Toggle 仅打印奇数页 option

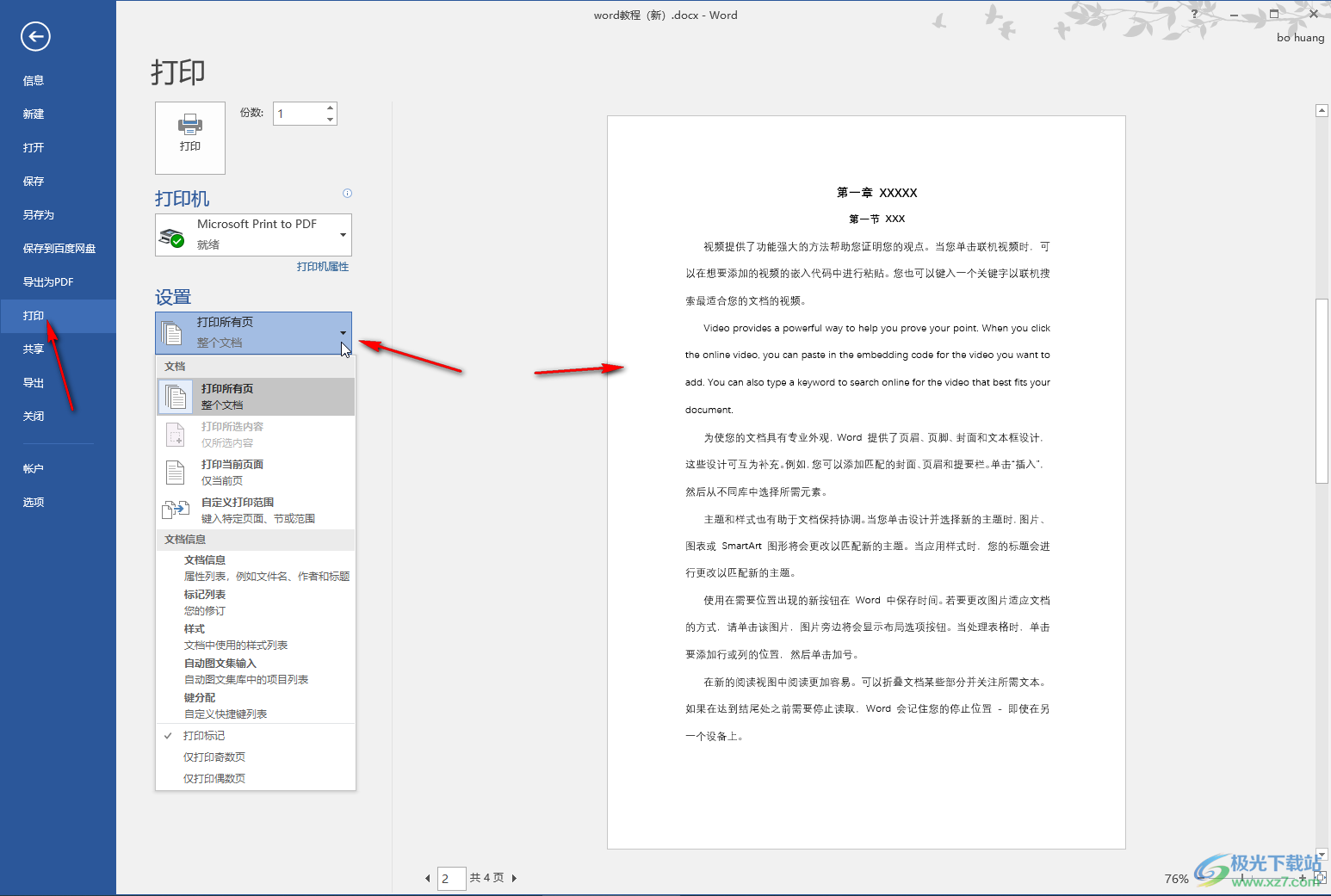point(256,757)
